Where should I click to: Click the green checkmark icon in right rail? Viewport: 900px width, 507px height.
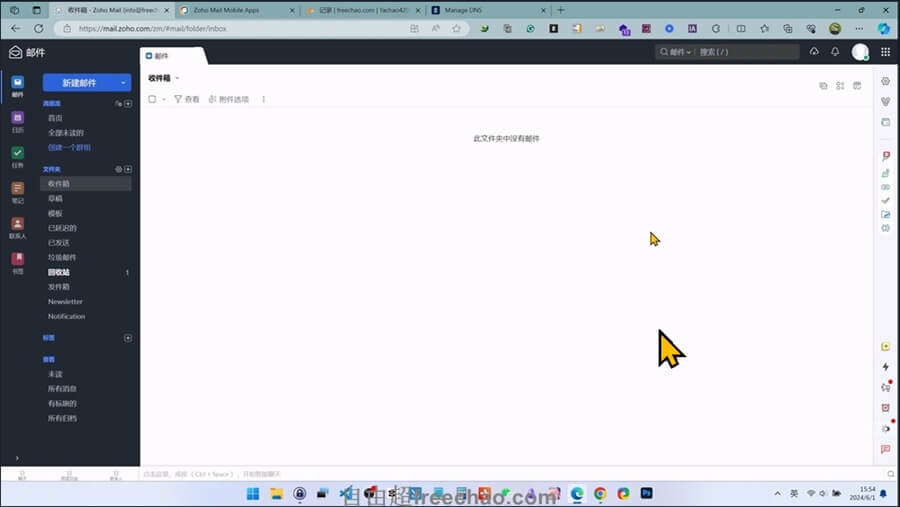886,200
